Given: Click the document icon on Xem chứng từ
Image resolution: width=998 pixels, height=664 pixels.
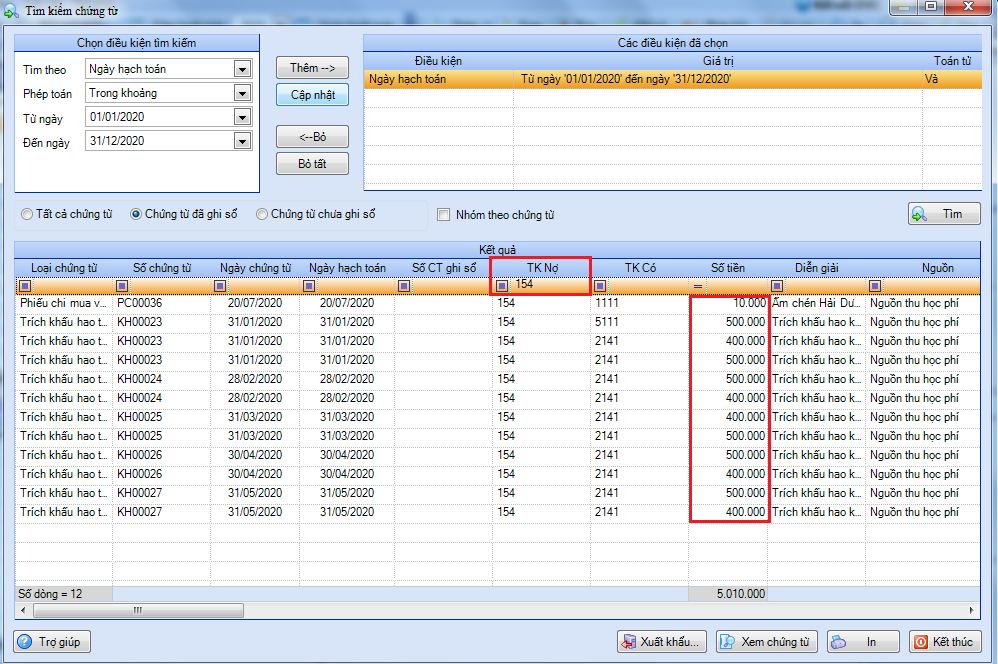Looking at the screenshot, I should click(x=727, y=642).
